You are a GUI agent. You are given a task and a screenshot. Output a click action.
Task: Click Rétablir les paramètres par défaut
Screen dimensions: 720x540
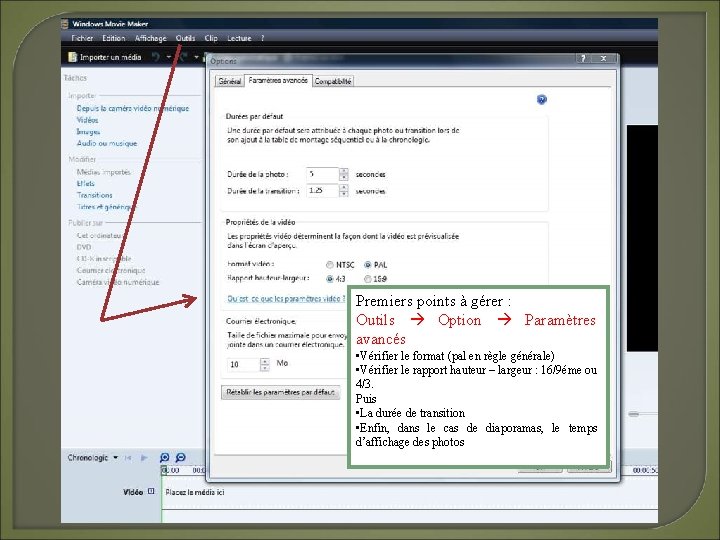(x=281, y=393)
